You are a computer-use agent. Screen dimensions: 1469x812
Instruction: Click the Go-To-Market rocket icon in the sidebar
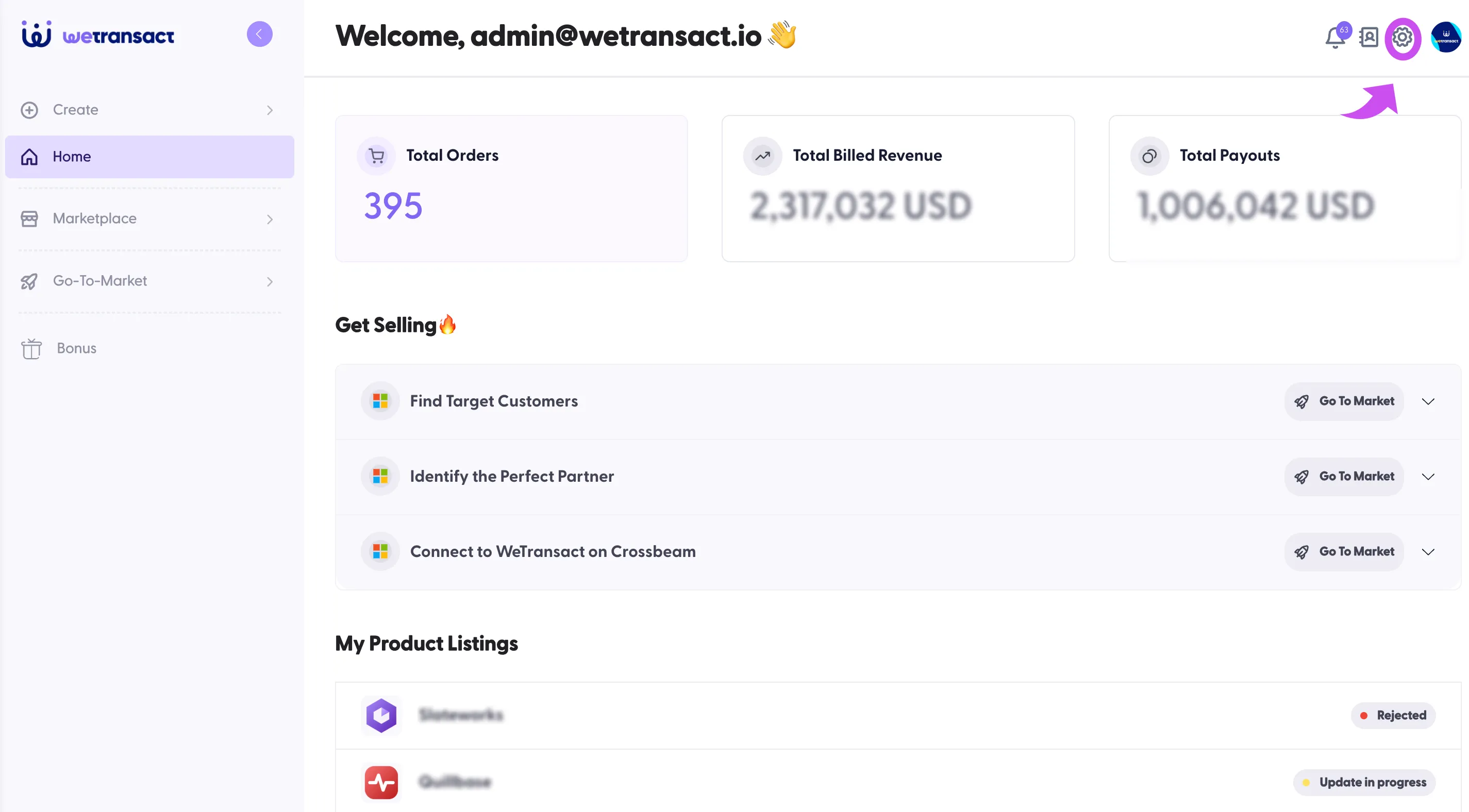pos(29,281)
